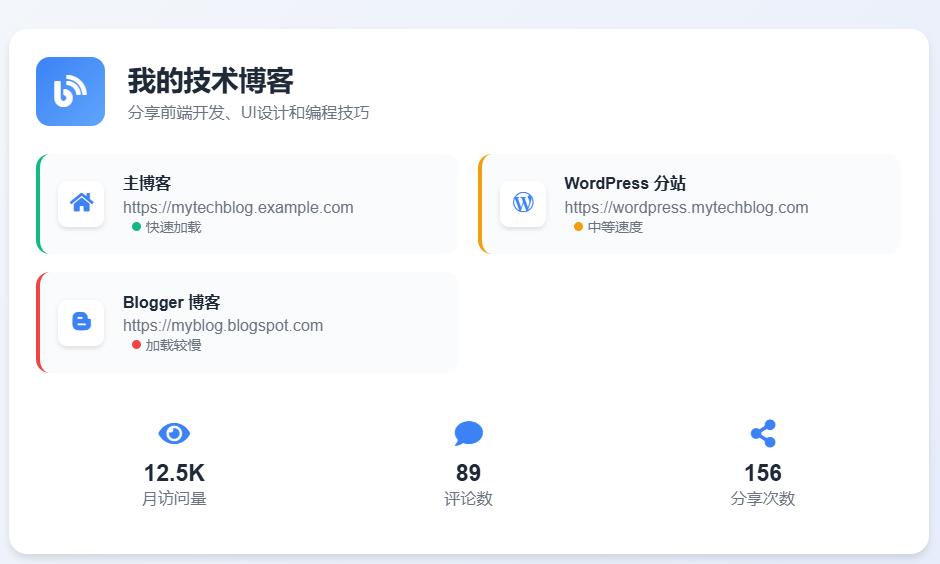940x564 pixels.
Task: Click the red 加载较慢 status dot
Action: [136, 345]
